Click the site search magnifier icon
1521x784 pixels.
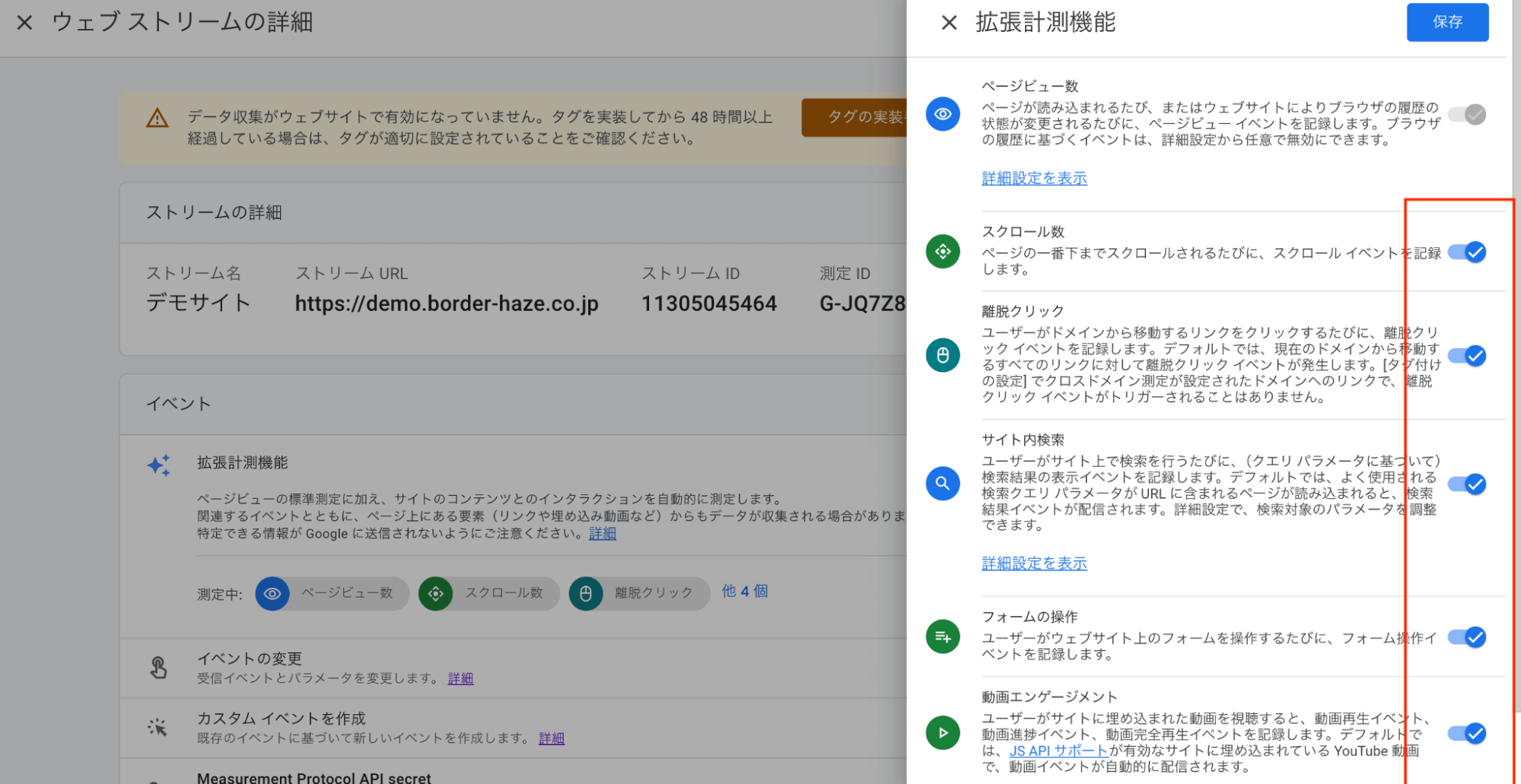click(943, 484)
